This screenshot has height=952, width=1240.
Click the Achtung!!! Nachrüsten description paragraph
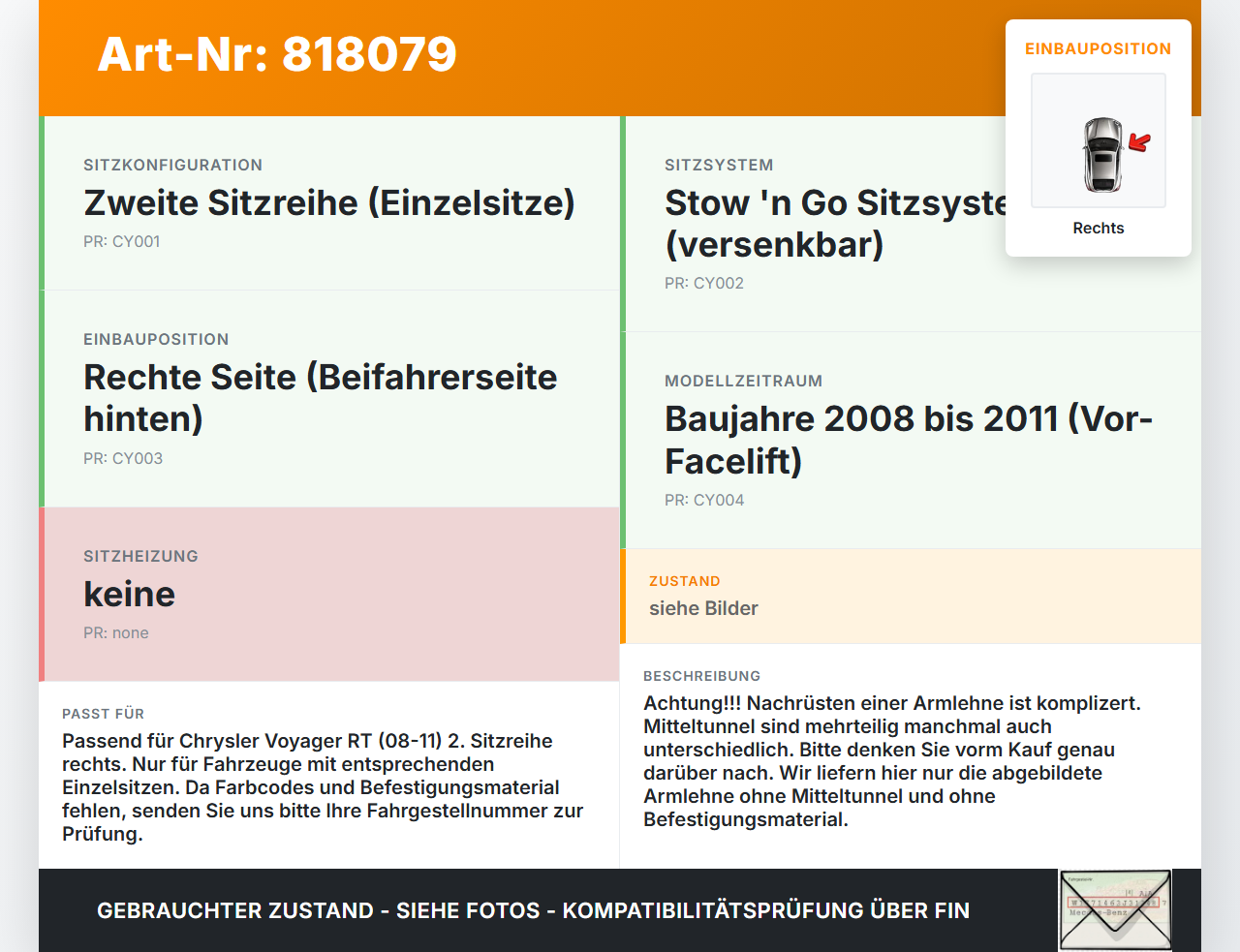(x=892, y=761)
